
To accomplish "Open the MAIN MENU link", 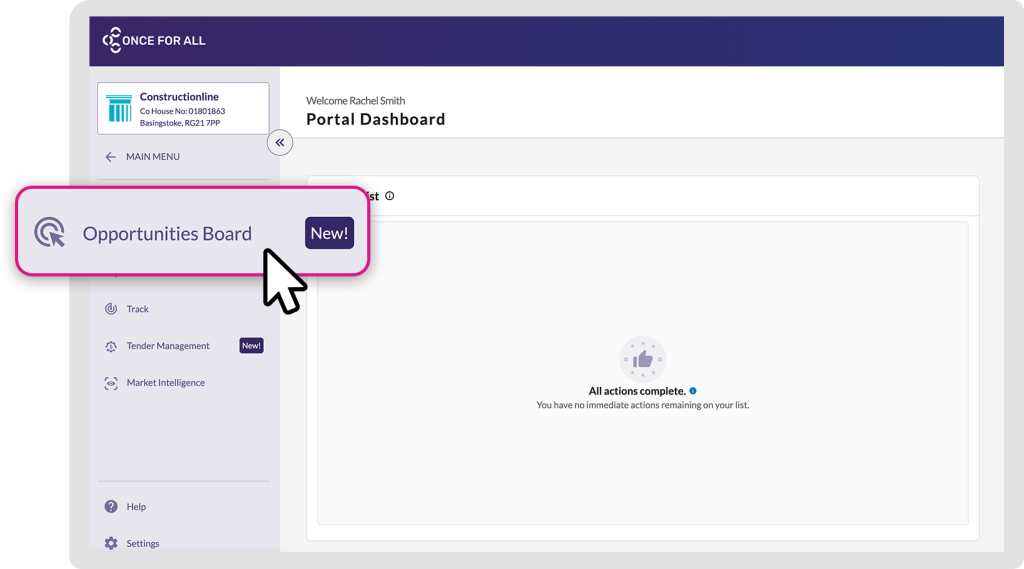I will (153, 157).
